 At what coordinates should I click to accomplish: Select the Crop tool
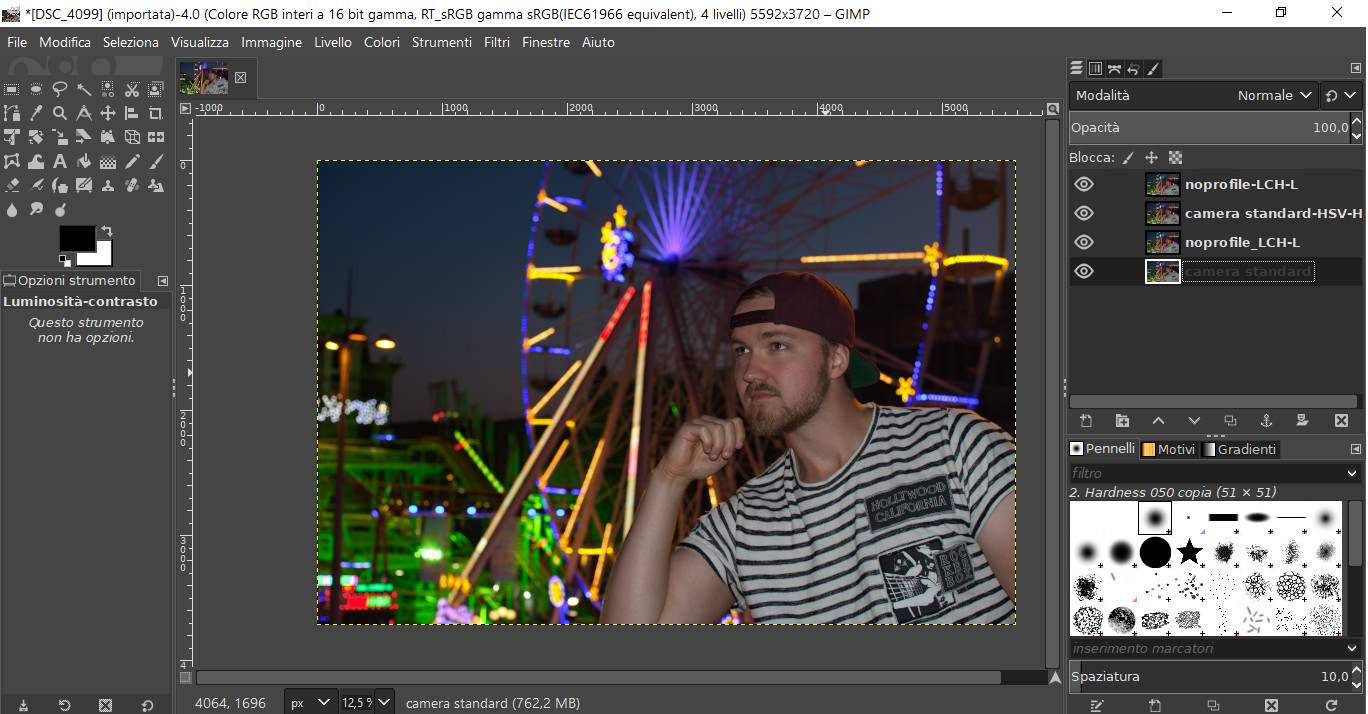[x=156, y=113]
